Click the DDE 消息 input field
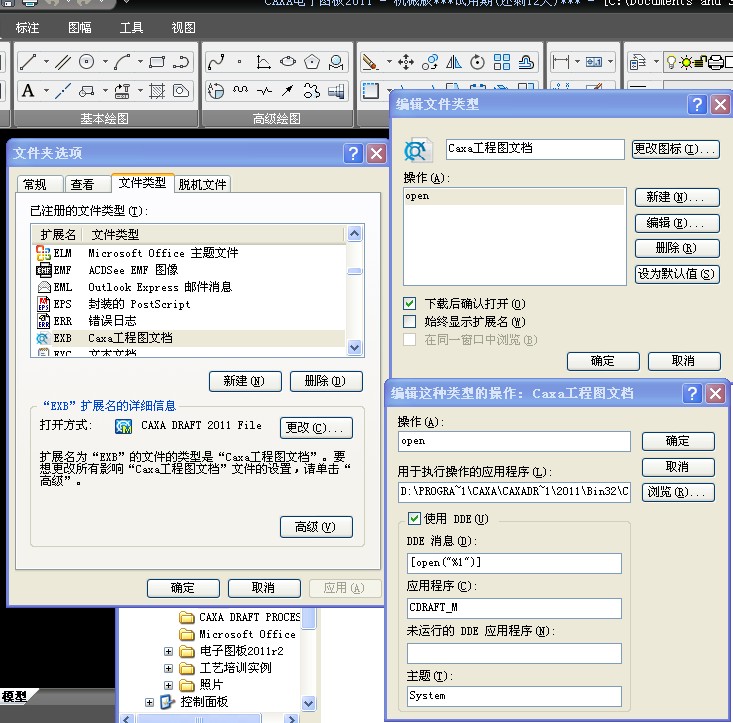 [514, 563]
